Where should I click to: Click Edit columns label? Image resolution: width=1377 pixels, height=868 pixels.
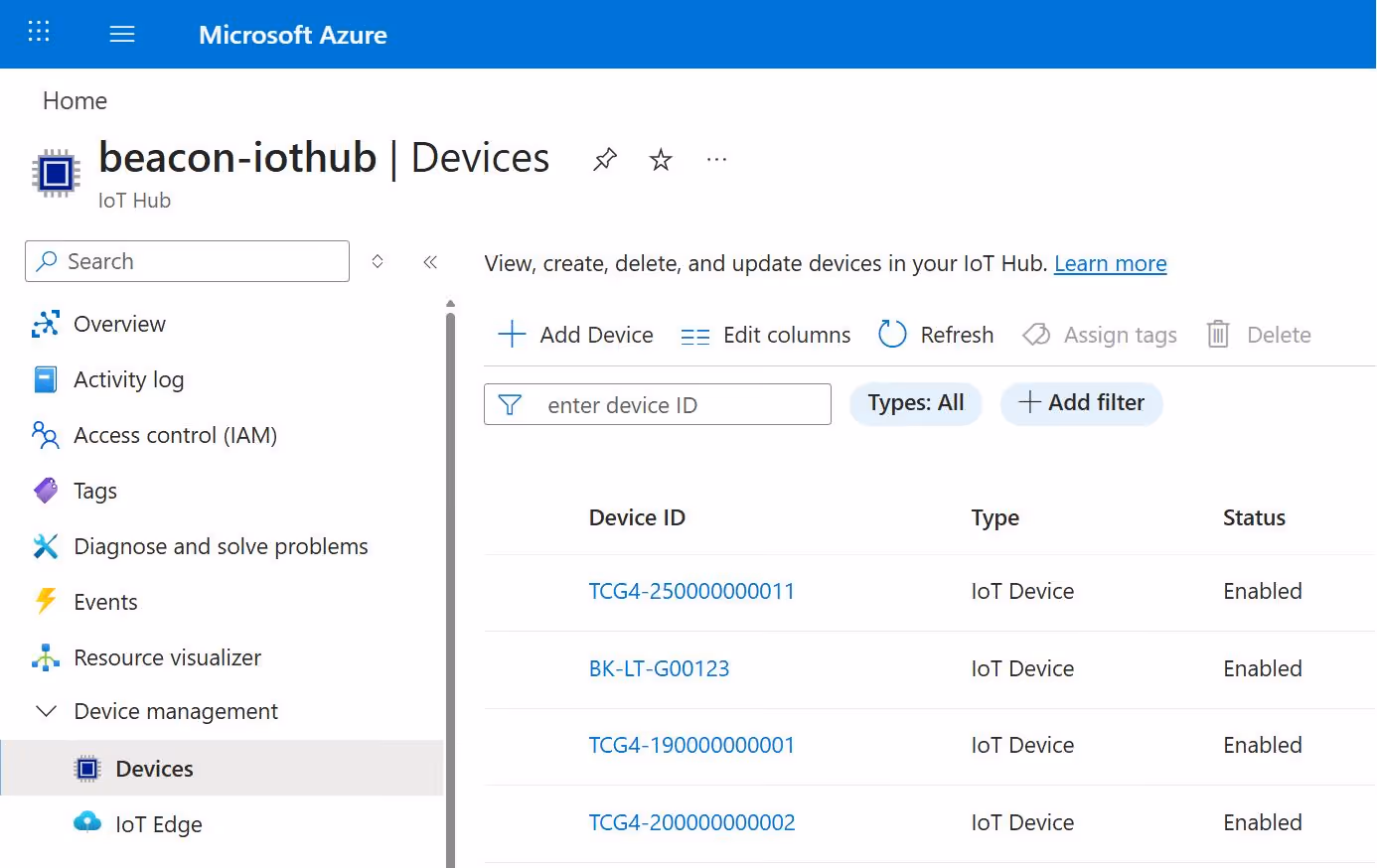tap(787, 336)
